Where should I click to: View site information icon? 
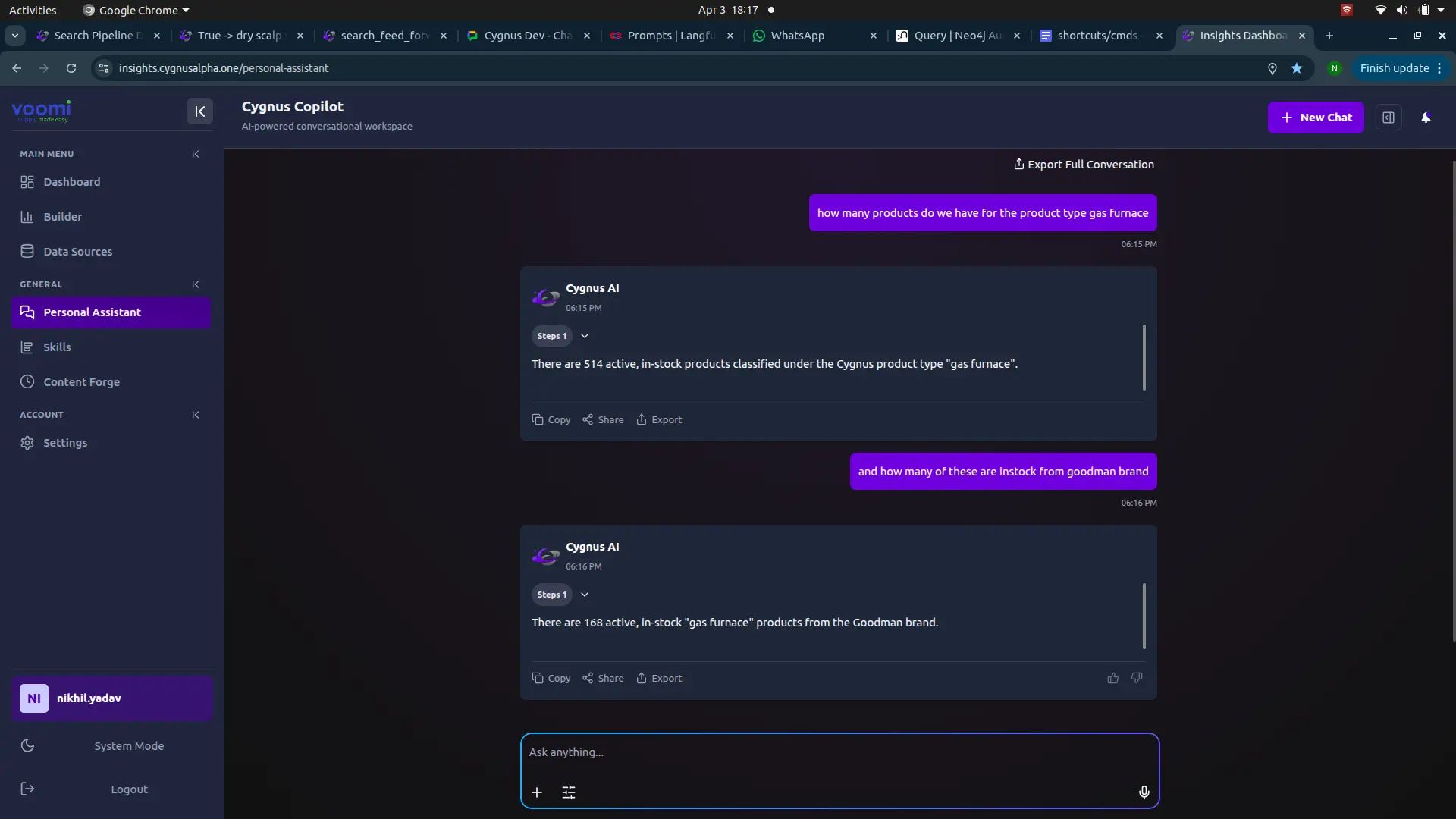104,68
